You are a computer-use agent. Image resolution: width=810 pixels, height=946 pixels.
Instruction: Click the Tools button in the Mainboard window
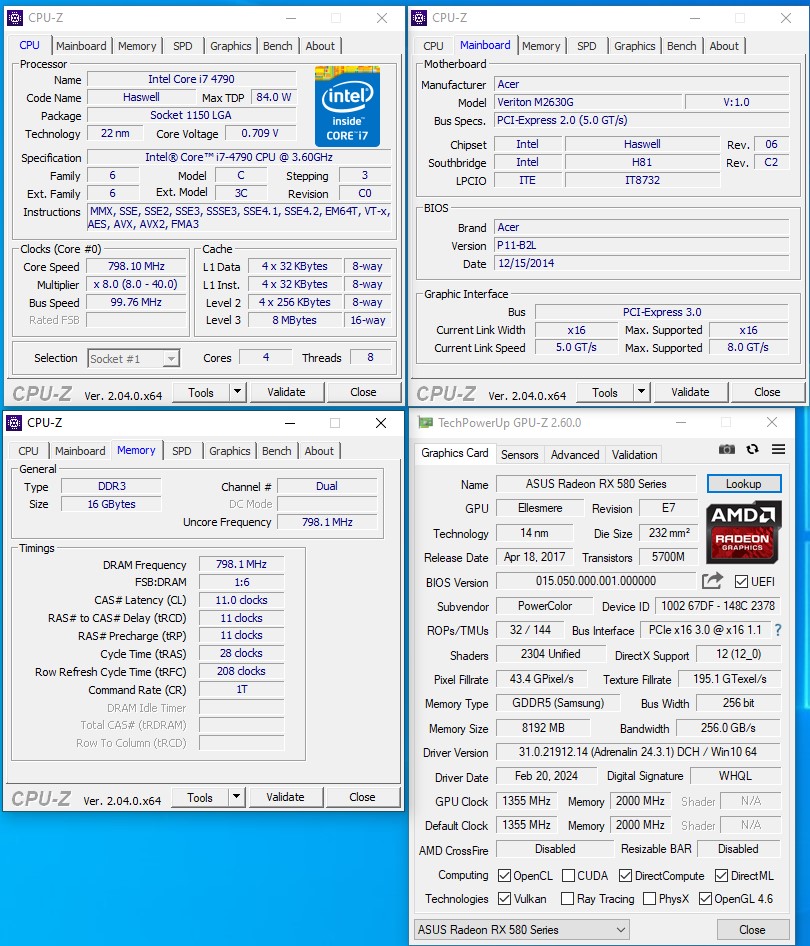(605, 392)
